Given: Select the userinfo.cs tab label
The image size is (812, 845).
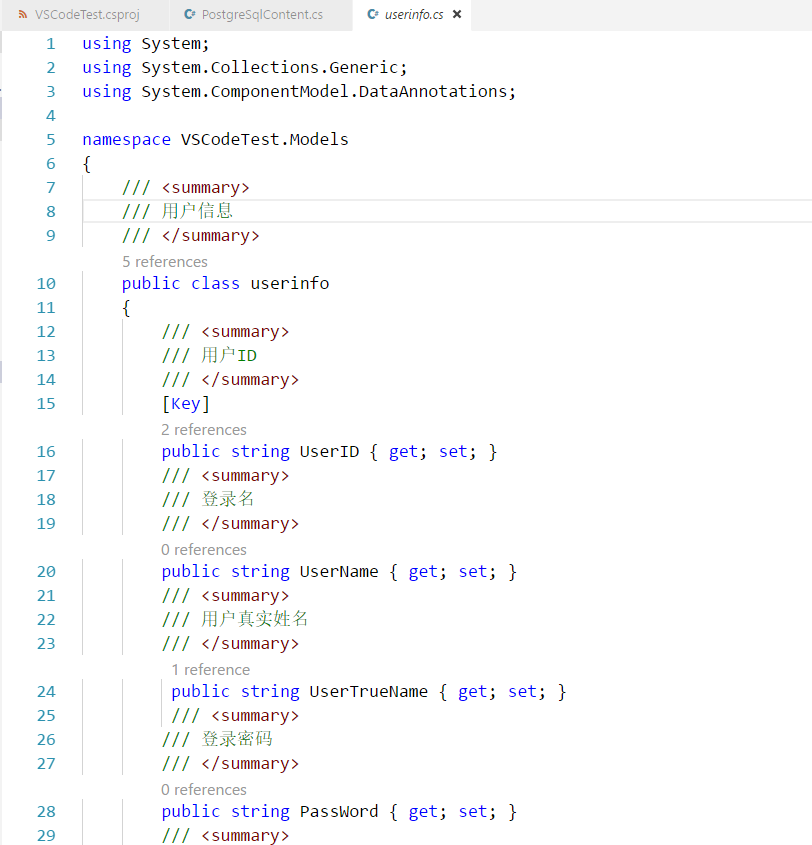Looking at the screenshot, I should click(414, 15).
